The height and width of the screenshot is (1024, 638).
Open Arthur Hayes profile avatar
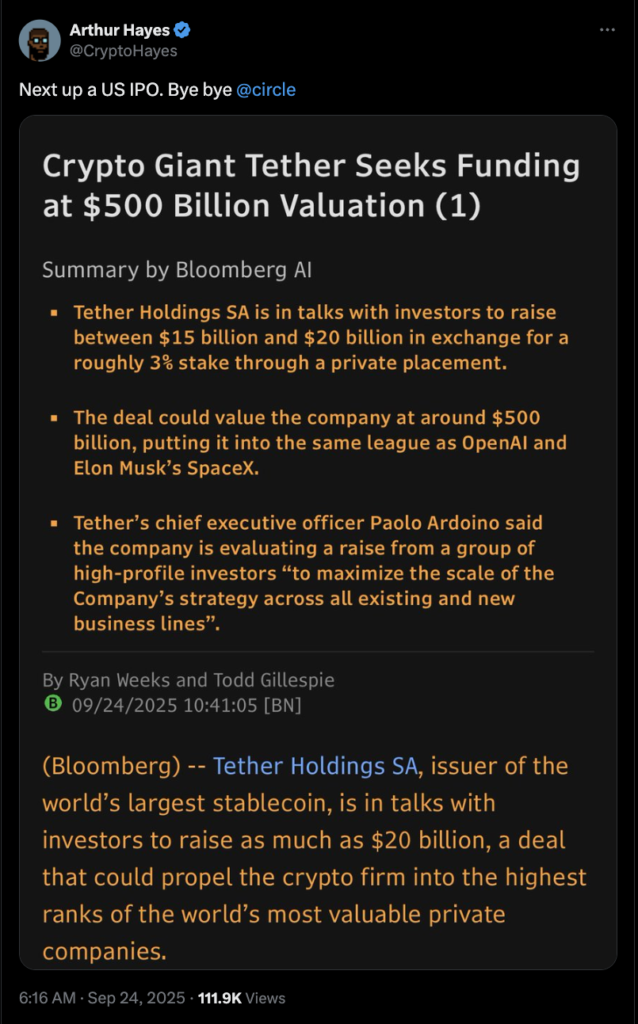tap(39, 40)
